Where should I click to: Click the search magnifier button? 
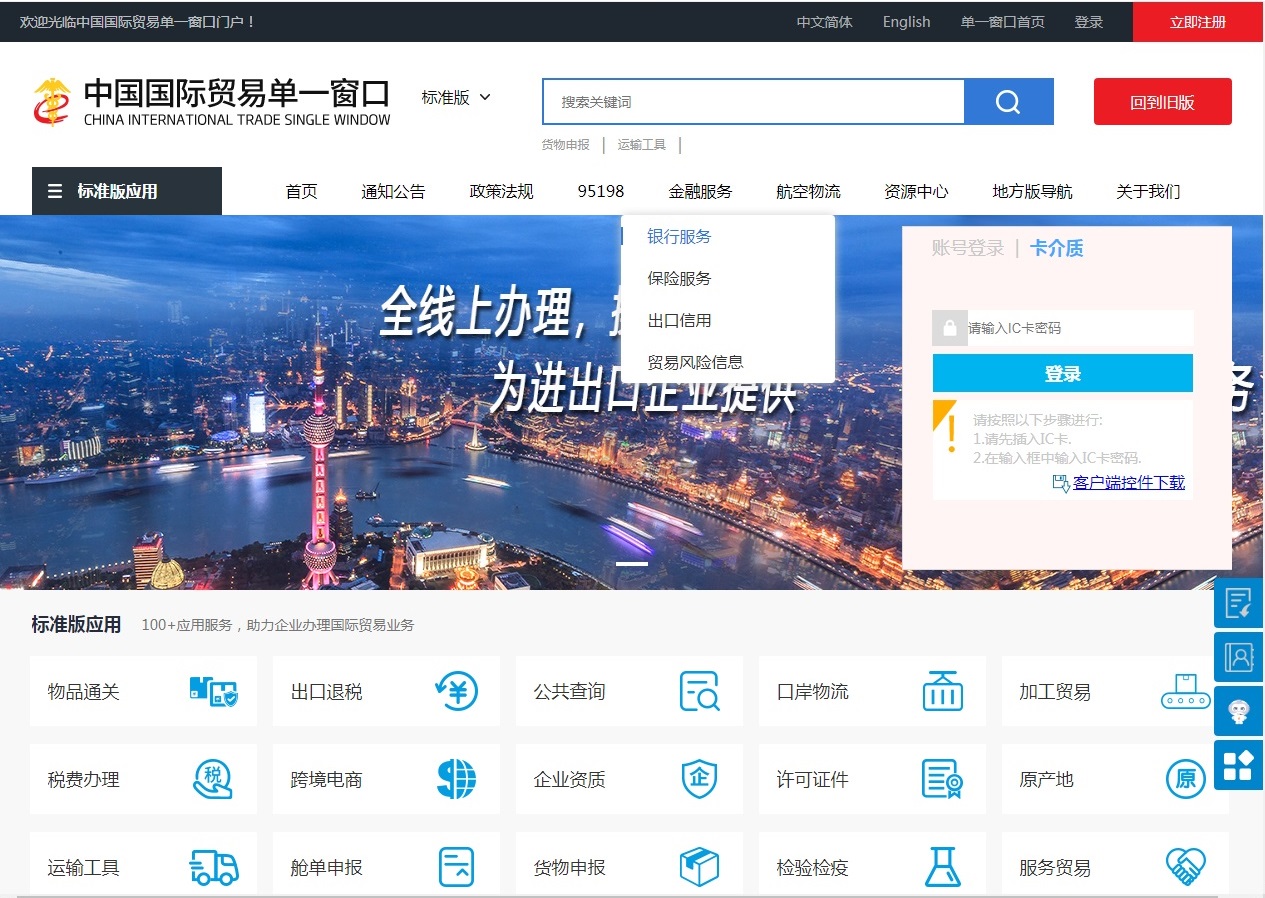(x=1008, y=101)
